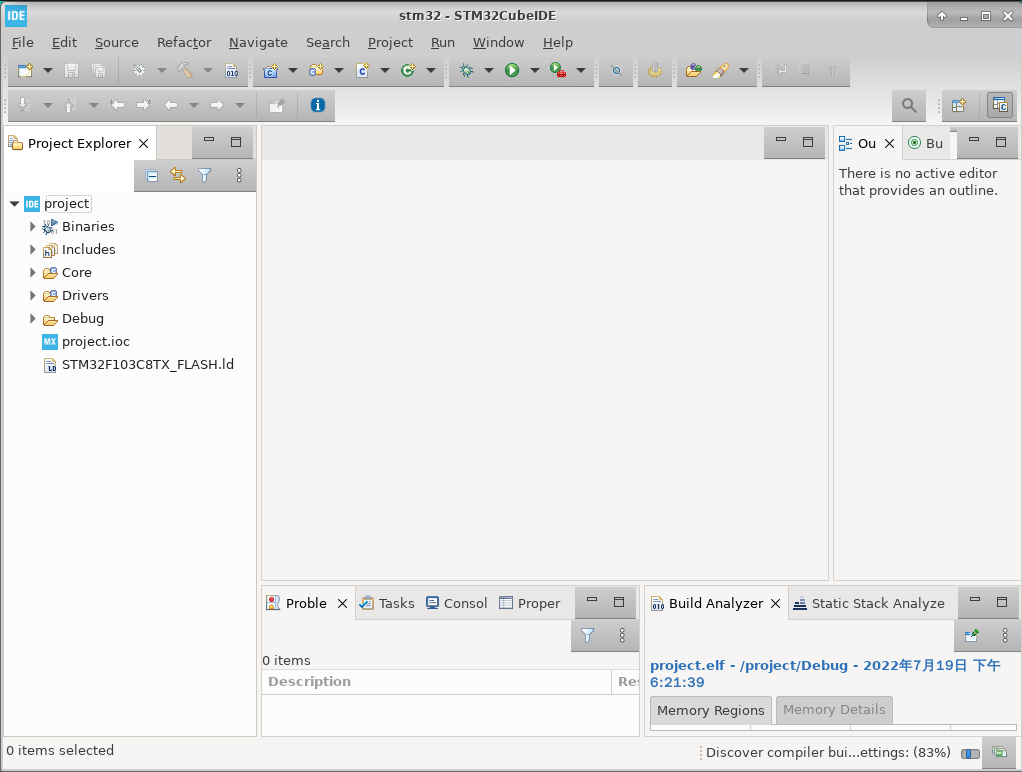The height and width of the screenshot is (772, 1022).
Task: Maximize the editor area
Action: click(x=808, y=141)
